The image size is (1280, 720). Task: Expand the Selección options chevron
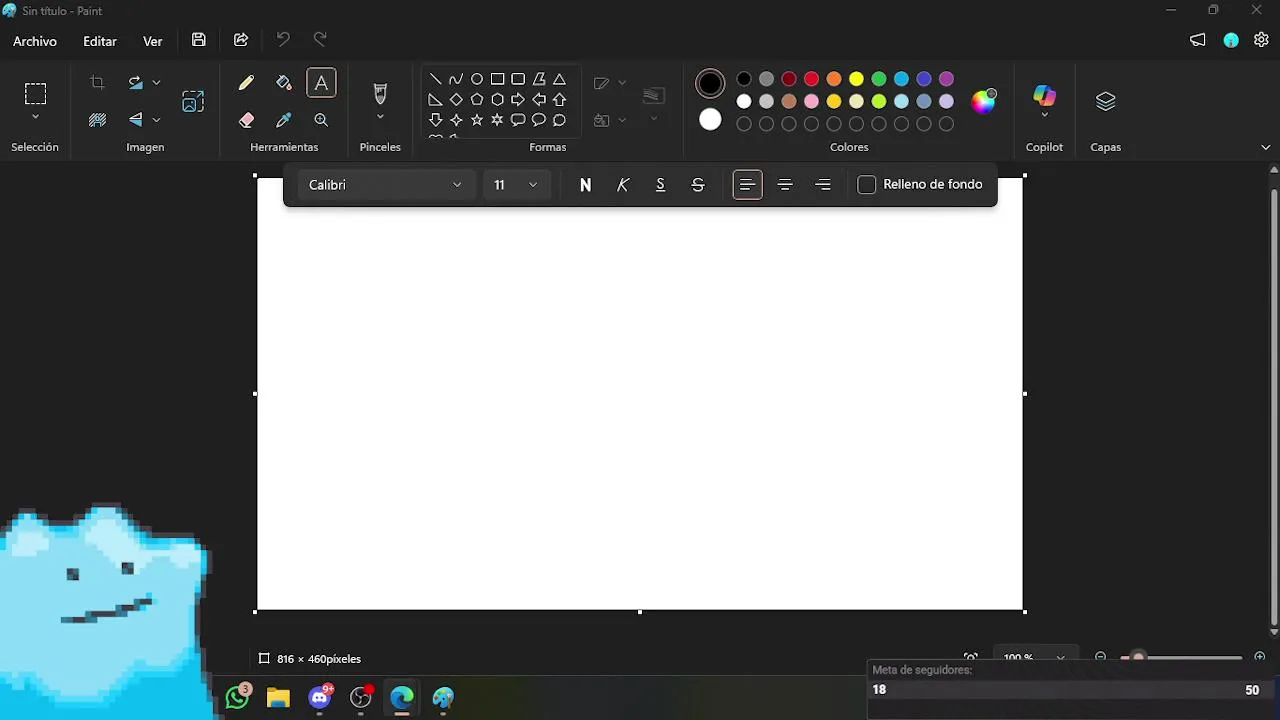[x=35, y=118]
